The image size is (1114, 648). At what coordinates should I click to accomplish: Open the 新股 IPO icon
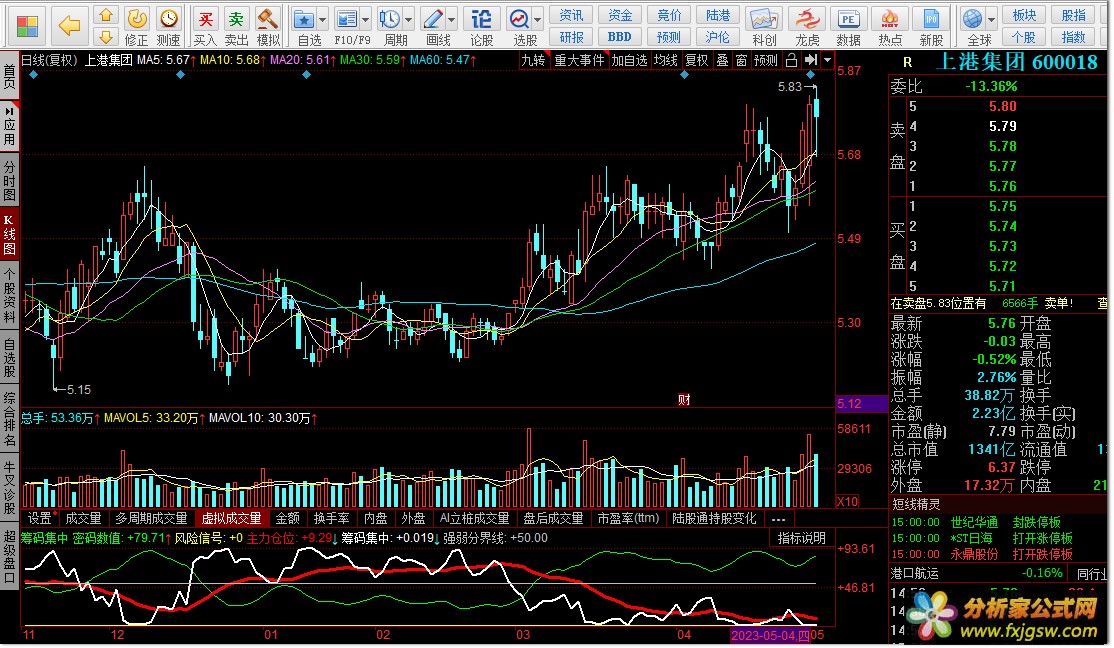pos(931,19)
